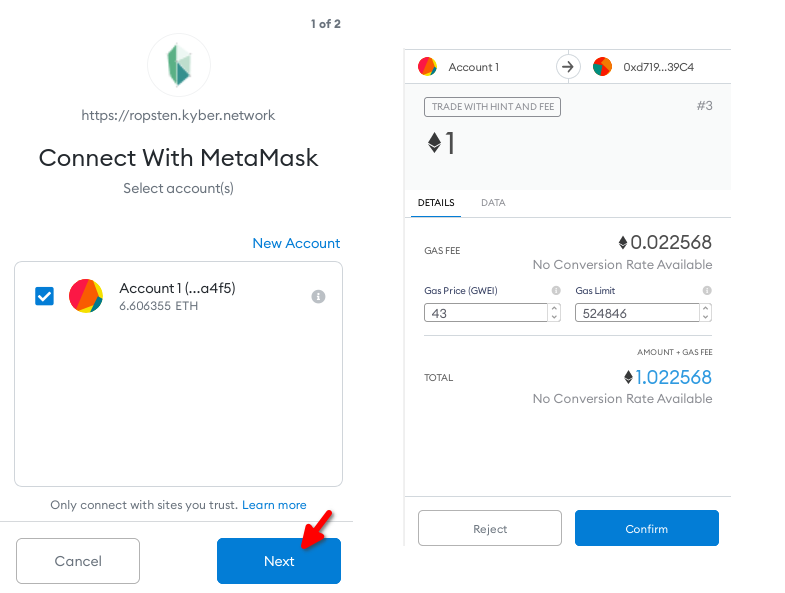
Task: Click the info icon beside Account 1
Action: pyautogui.click(x=319, y=297)
